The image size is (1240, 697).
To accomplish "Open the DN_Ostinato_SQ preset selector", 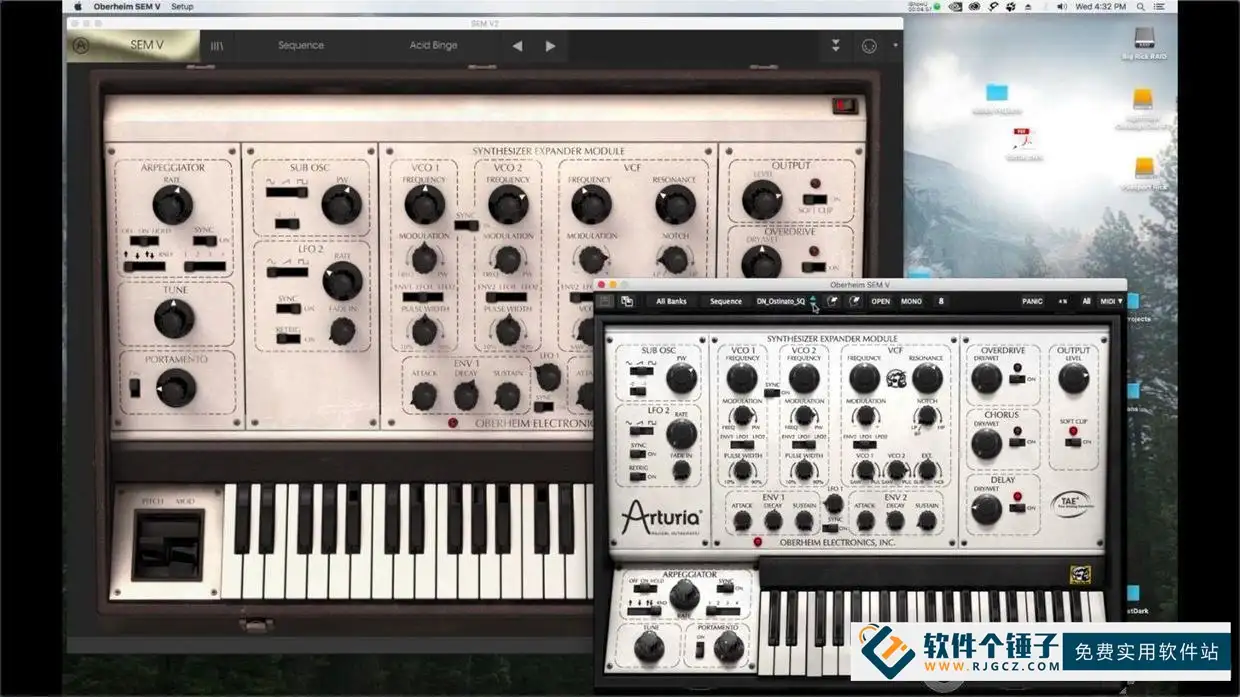I will point(780,301).
